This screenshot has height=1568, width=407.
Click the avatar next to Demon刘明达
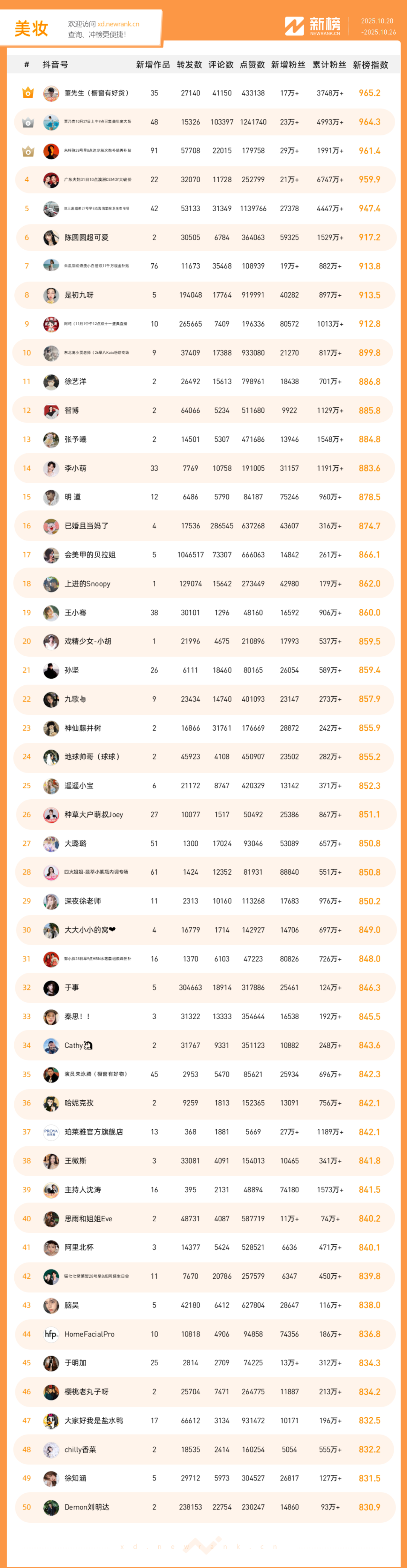click(51, 1507)
